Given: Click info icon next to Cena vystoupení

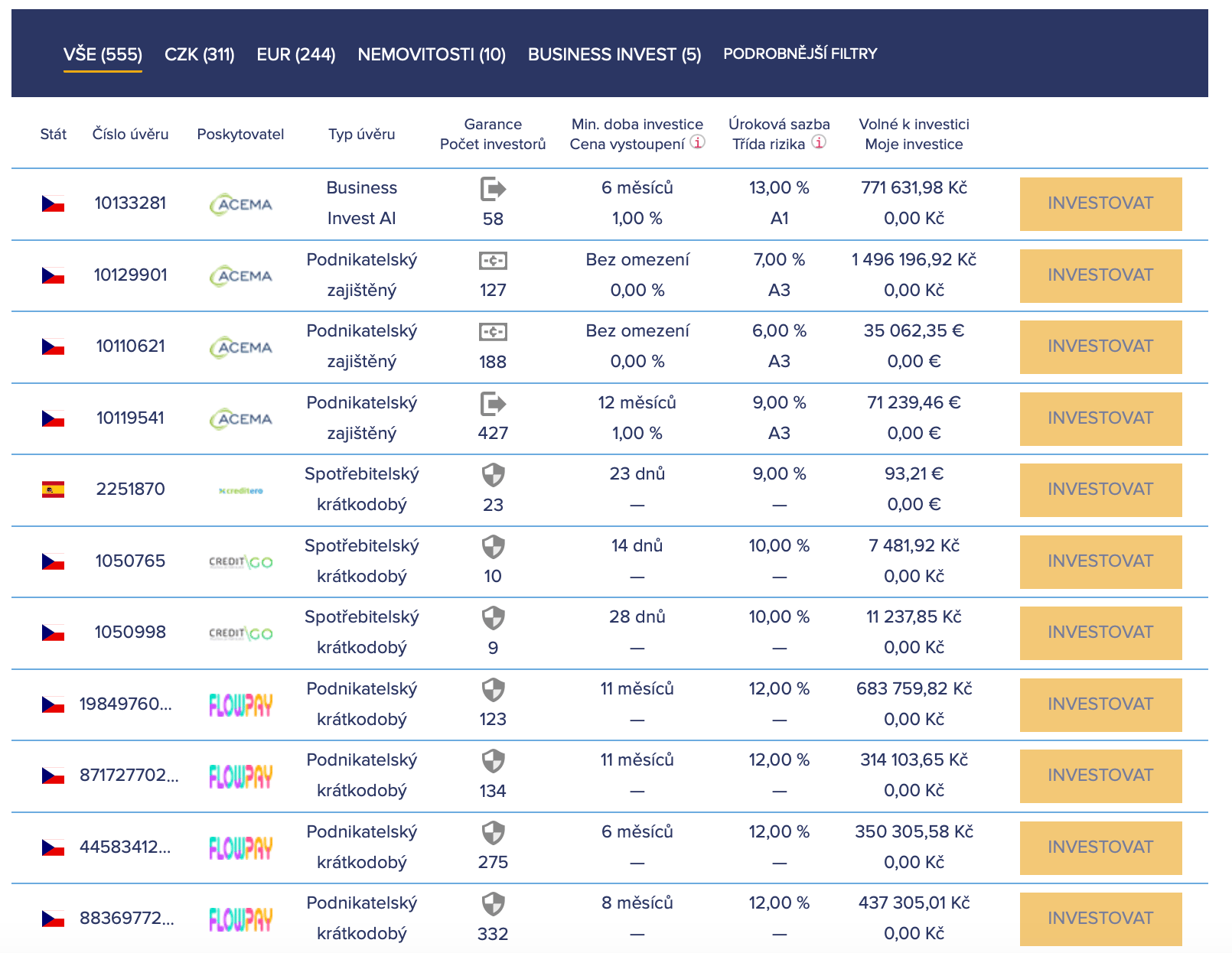Looking at the screenshot, I should [697, 142].
